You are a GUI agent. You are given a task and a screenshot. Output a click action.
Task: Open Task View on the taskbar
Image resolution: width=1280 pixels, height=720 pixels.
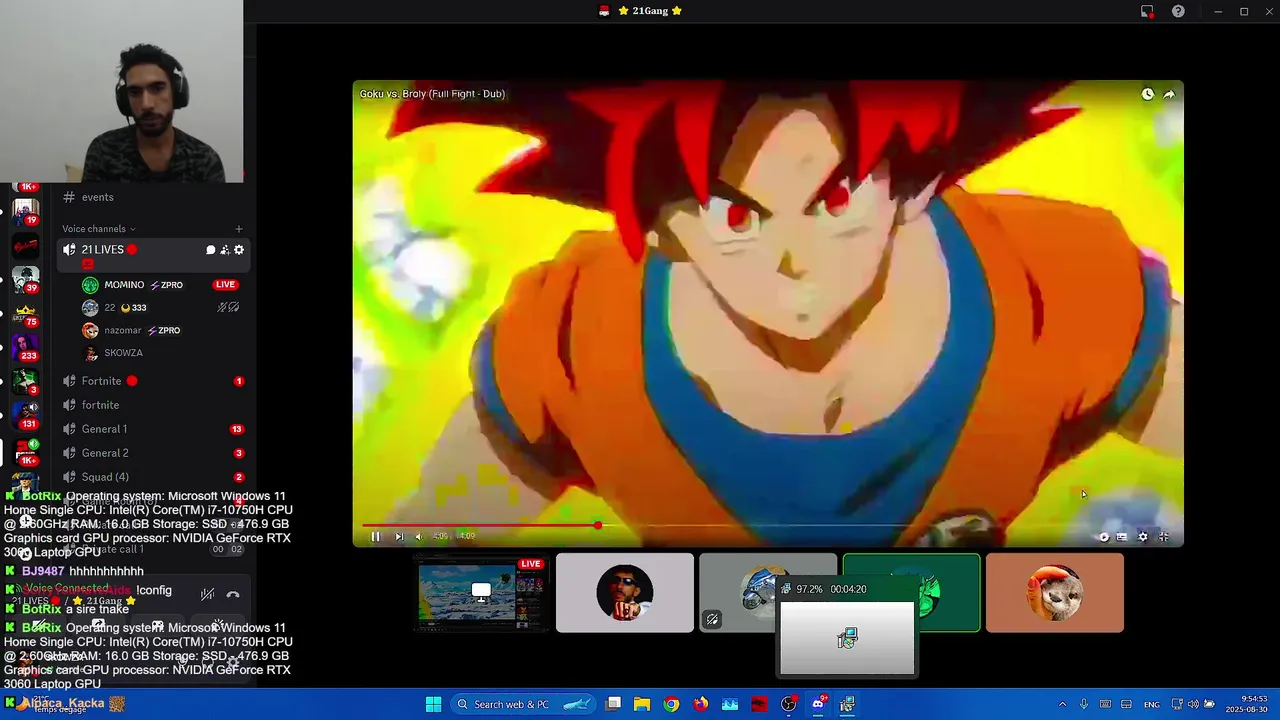614,704
